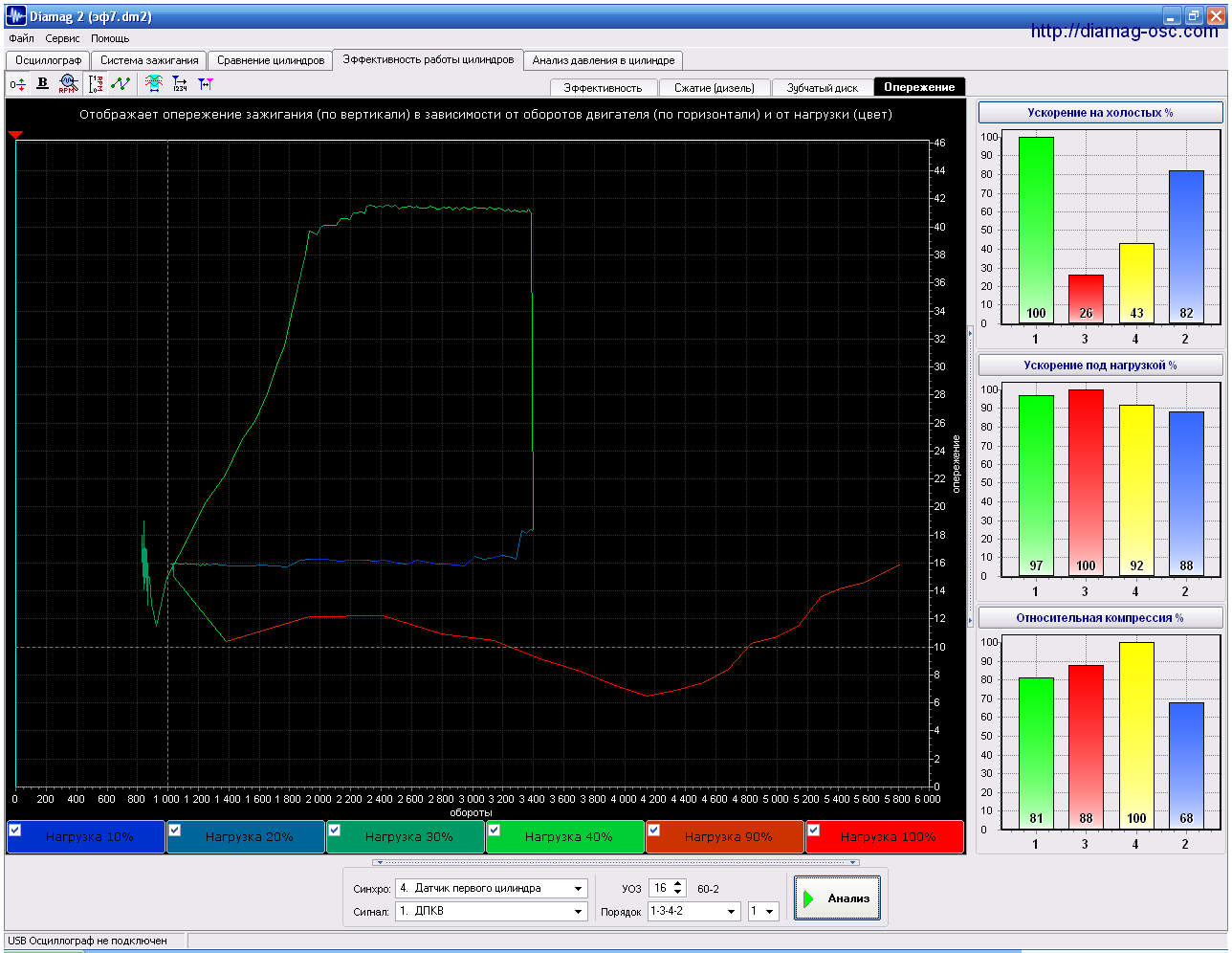This screenshot has height=953, width=1232.
Task: Click the zero level offset icon
Action: [18, 84]
